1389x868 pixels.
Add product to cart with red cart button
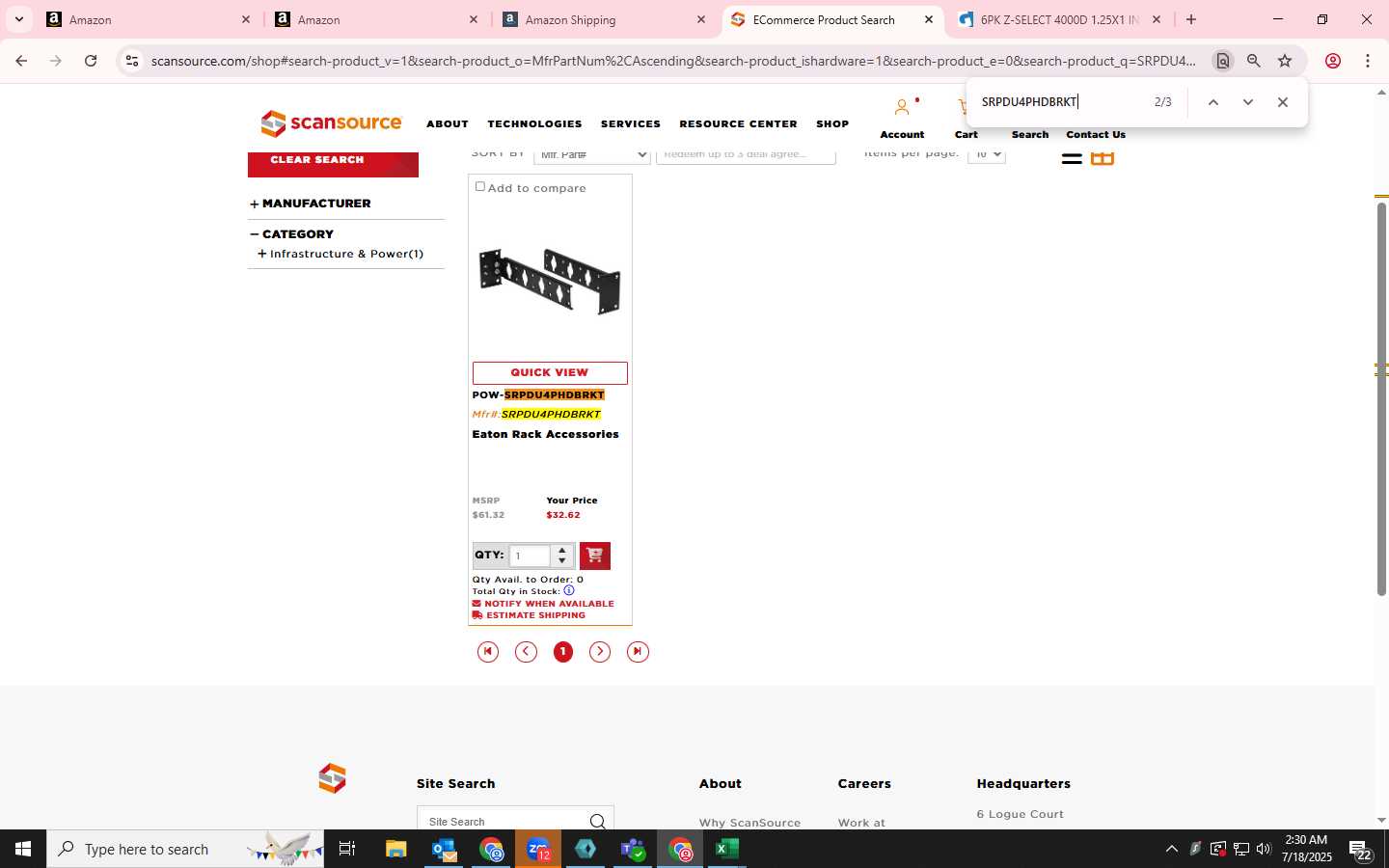coord(594,556)
